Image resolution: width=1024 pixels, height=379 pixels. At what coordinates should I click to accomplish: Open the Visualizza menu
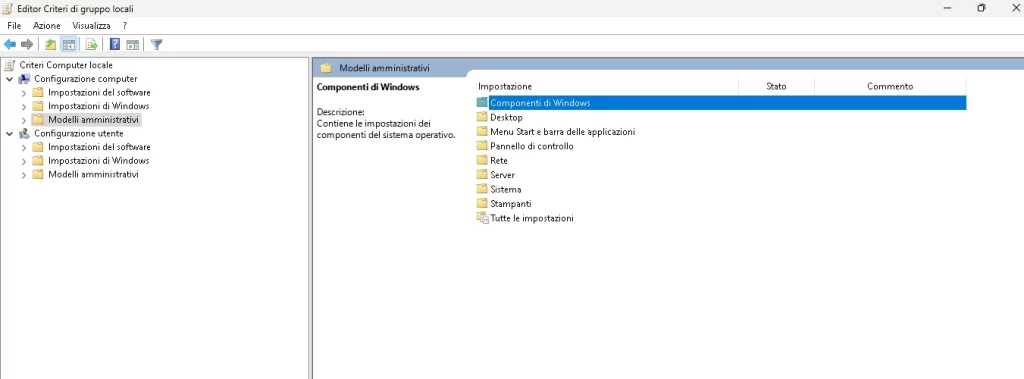coord(91,25)
